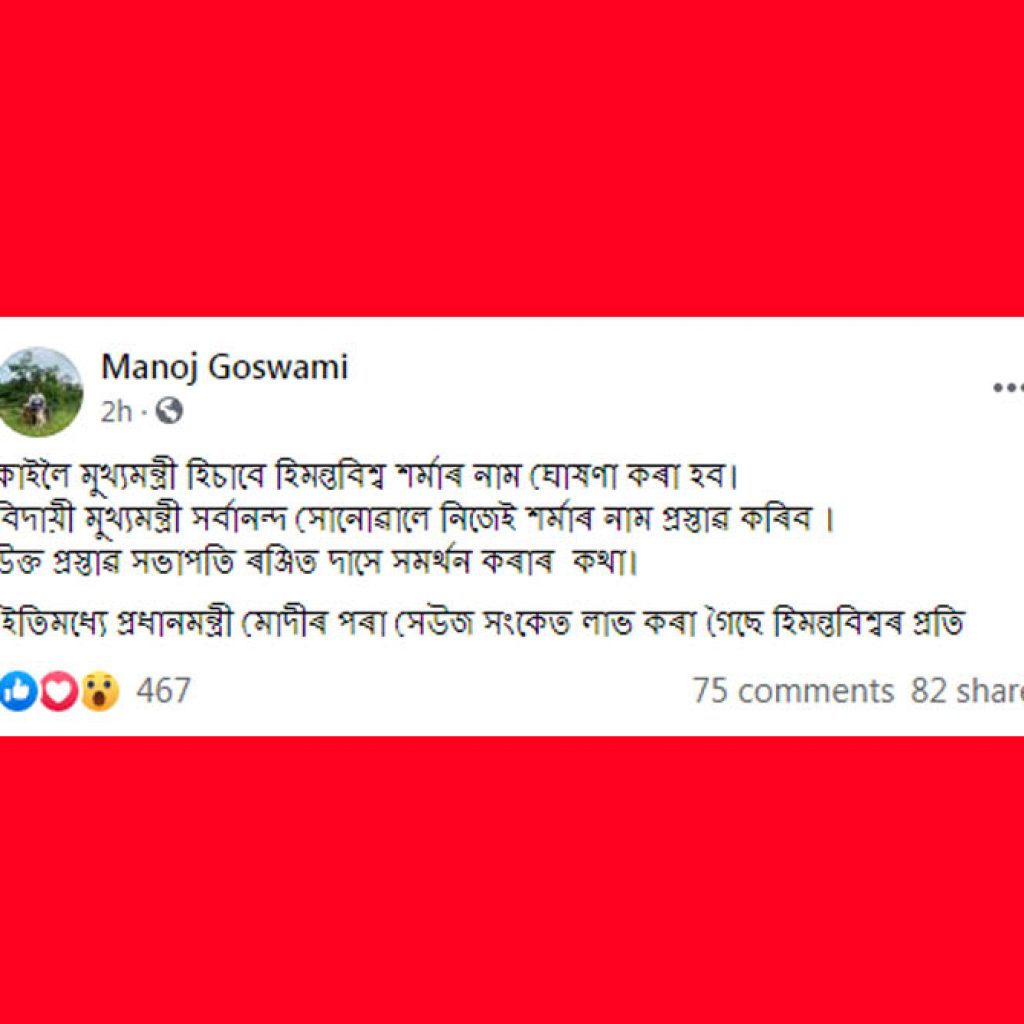Open the Manoj Goswami profile name link
1024x1024 pixels.
click(225, 368)
